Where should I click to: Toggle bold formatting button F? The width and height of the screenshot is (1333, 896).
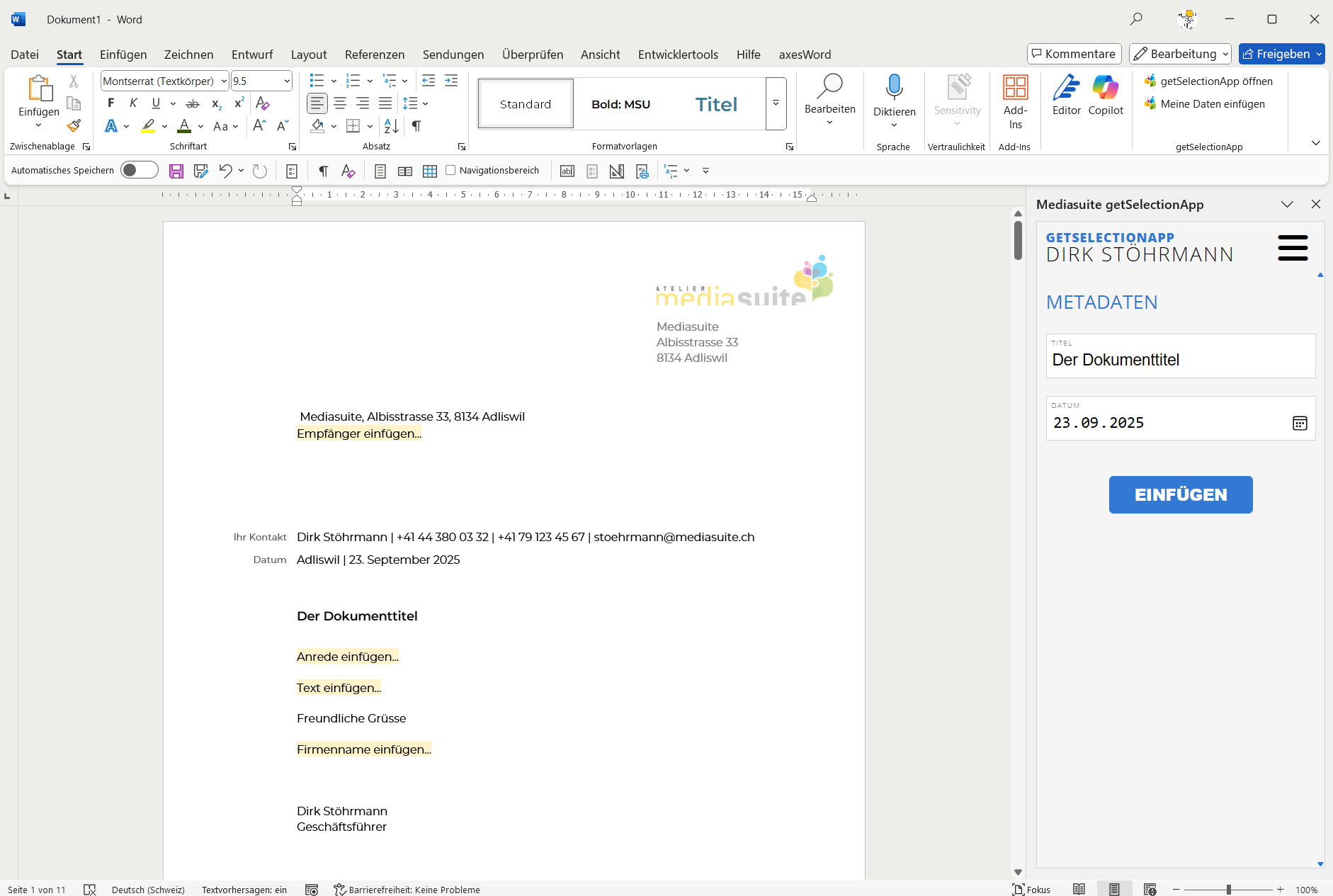point(110,103)
